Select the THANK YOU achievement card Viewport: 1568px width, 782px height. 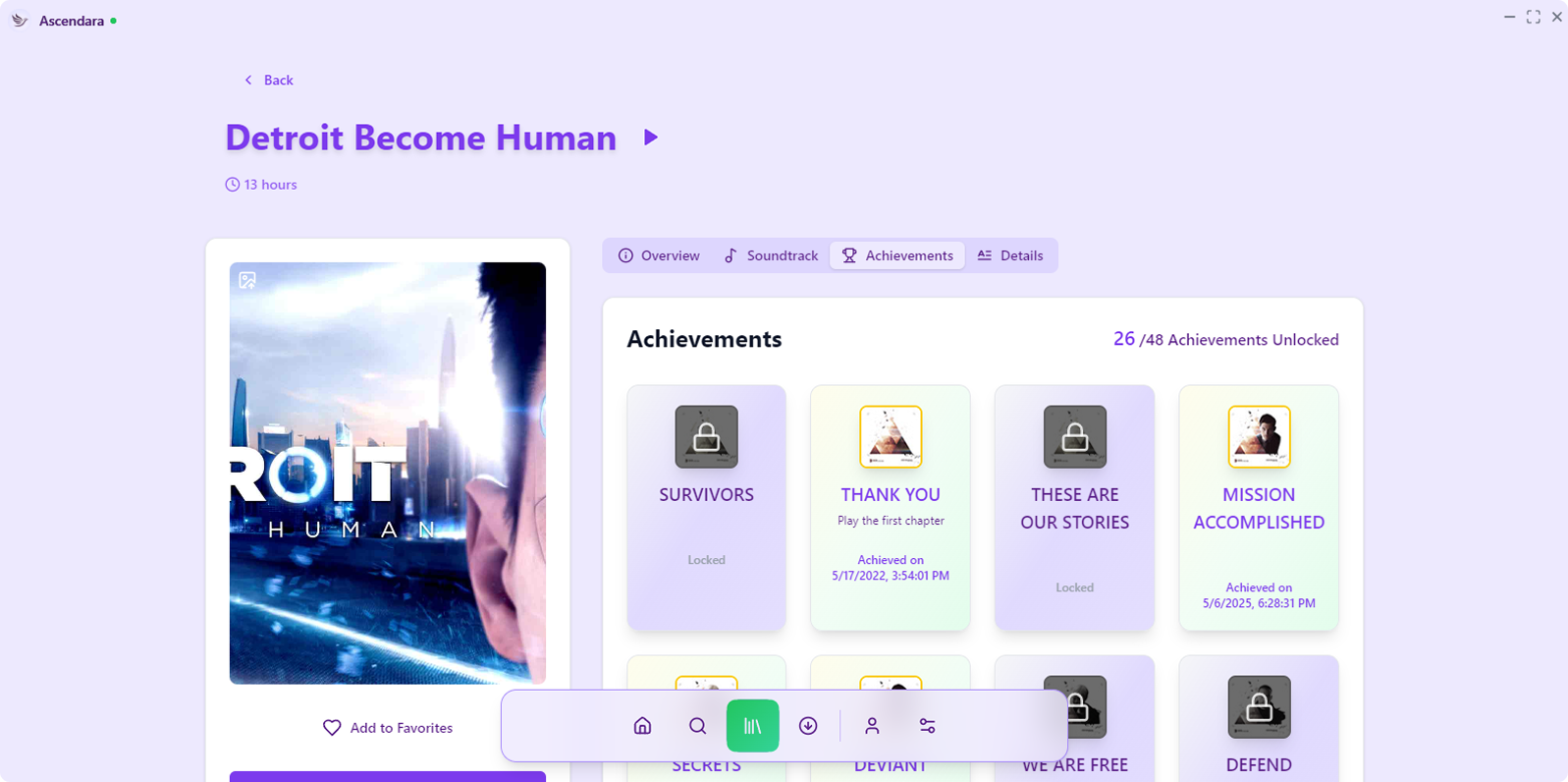[890, 507]
